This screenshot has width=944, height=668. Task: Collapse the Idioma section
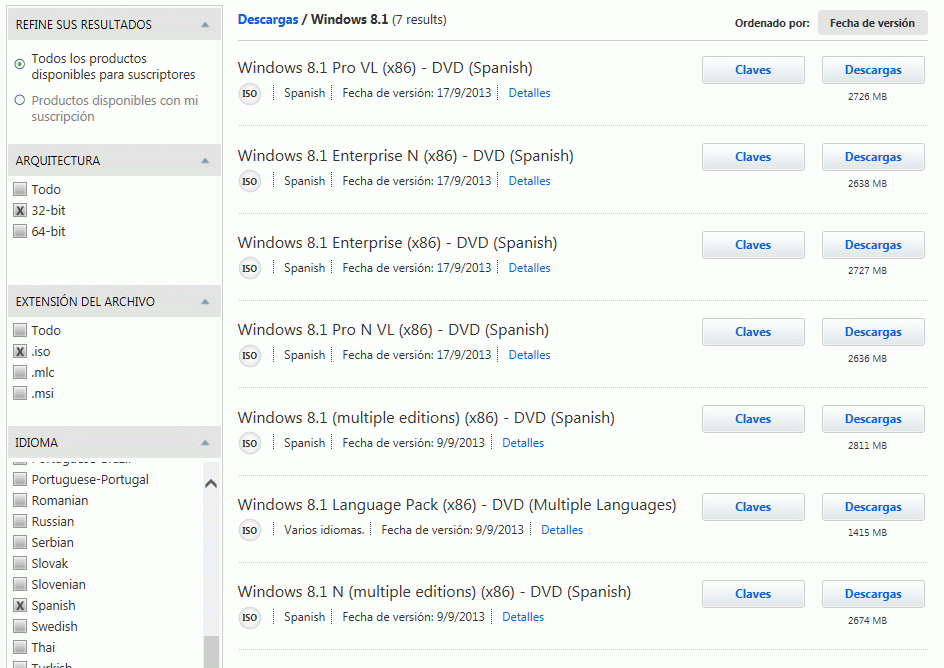(205, 443)
